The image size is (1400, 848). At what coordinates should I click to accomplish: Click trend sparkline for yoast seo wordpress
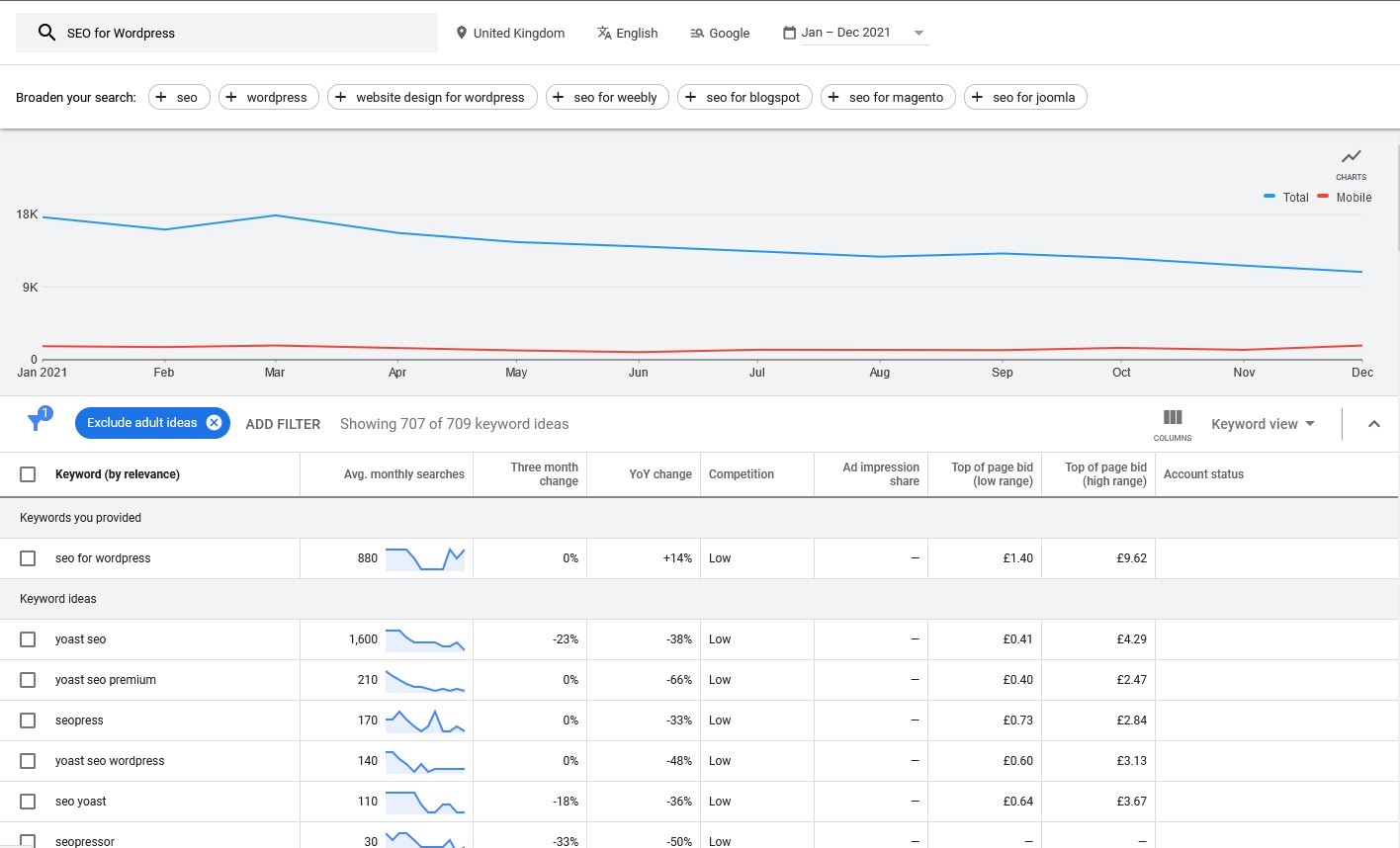(425, 761)
